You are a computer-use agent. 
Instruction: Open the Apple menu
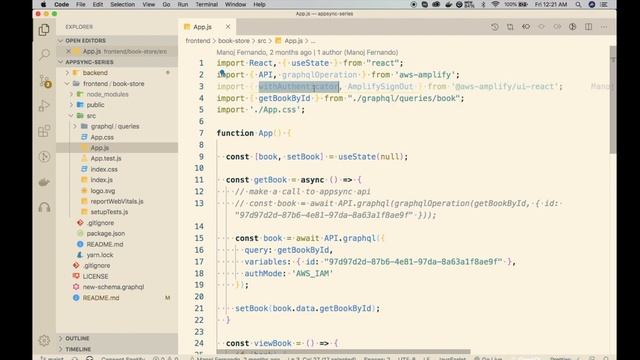point(43,4)
